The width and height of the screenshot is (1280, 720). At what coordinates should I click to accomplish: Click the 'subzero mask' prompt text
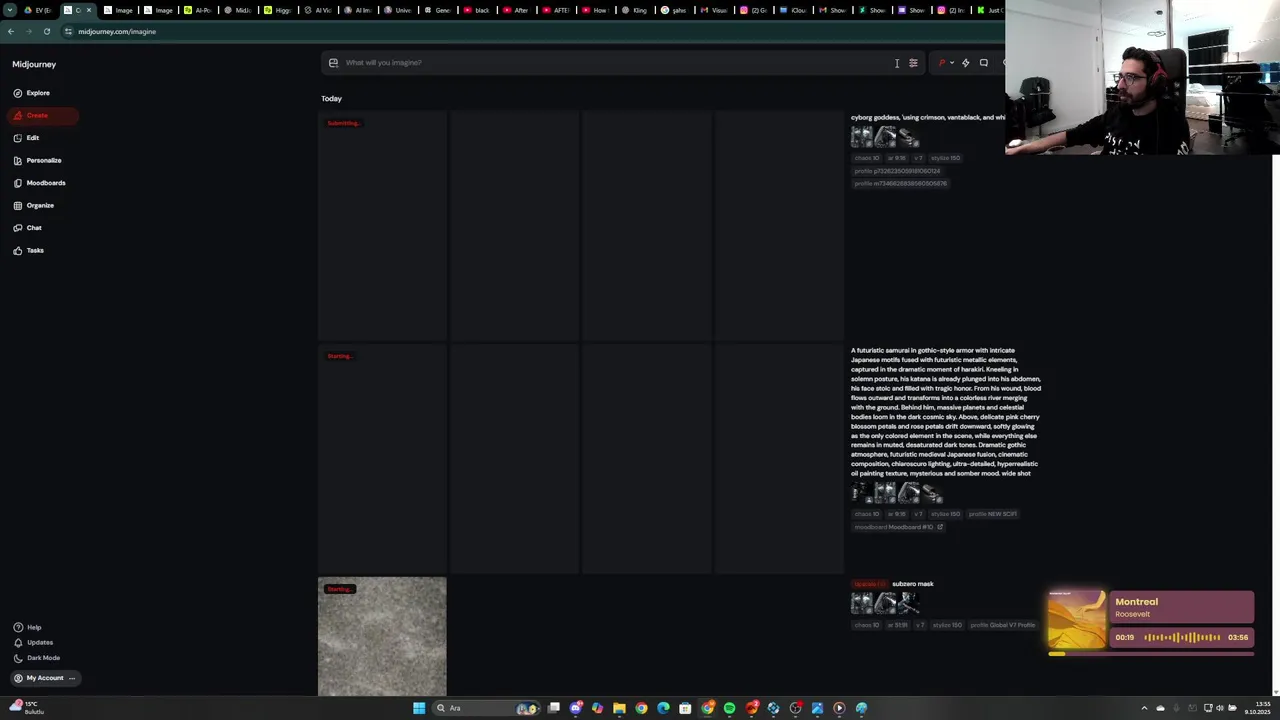(x=912, y=584)
